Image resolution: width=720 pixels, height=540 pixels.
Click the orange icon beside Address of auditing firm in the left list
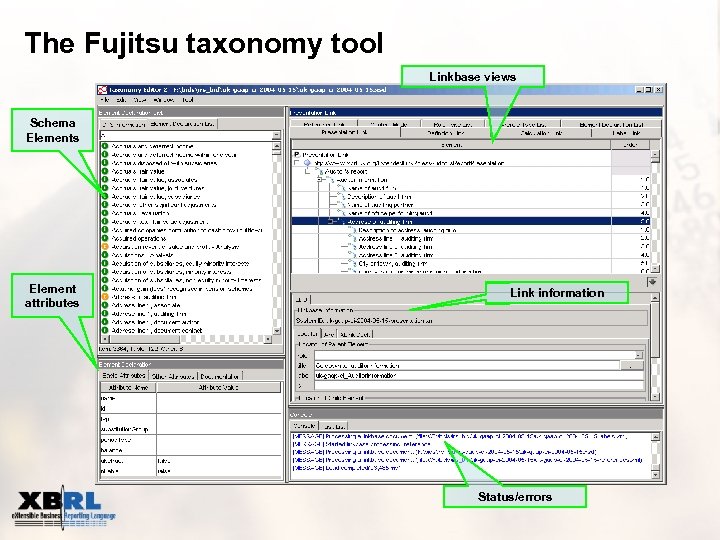point(105,297)
